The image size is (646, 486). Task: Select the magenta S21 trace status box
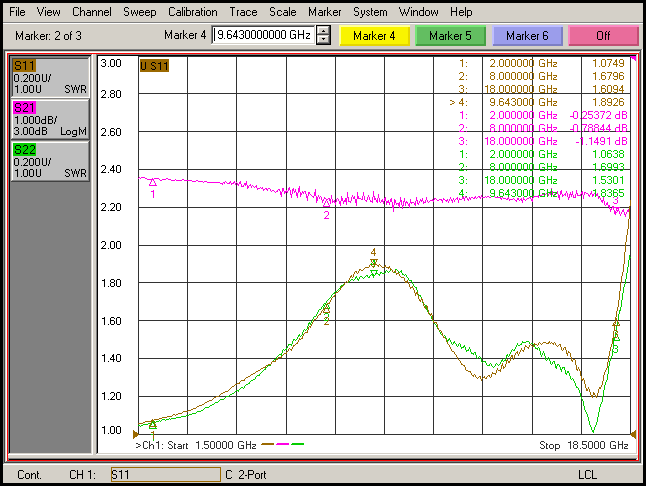click(x=50, y=119)
